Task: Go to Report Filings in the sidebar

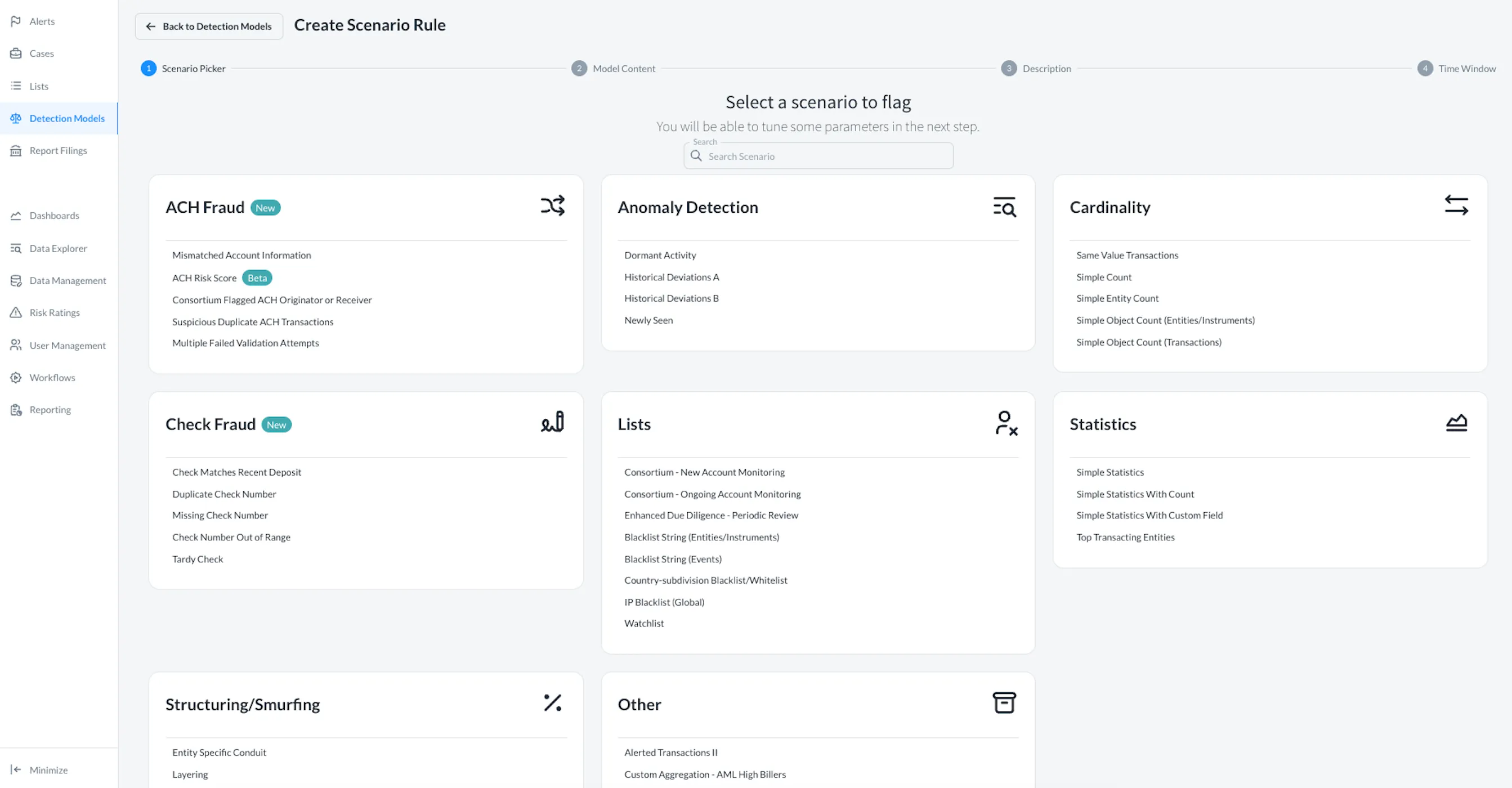Action: (x=57, y=150)
